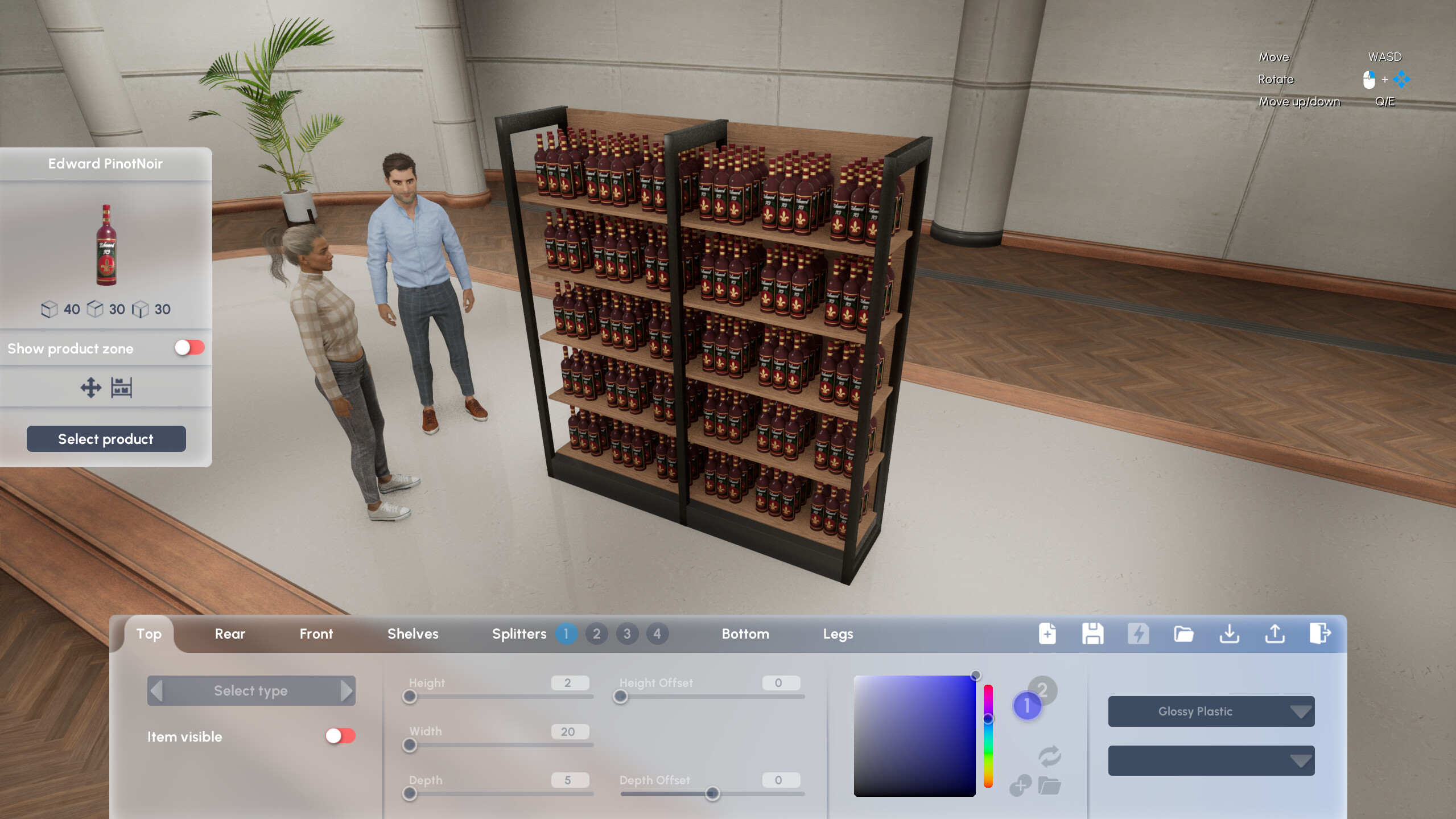Create a new shelf file
Image resolution: width=1456 pixels, height=819 pixels.
click(x=1047, y=633)
